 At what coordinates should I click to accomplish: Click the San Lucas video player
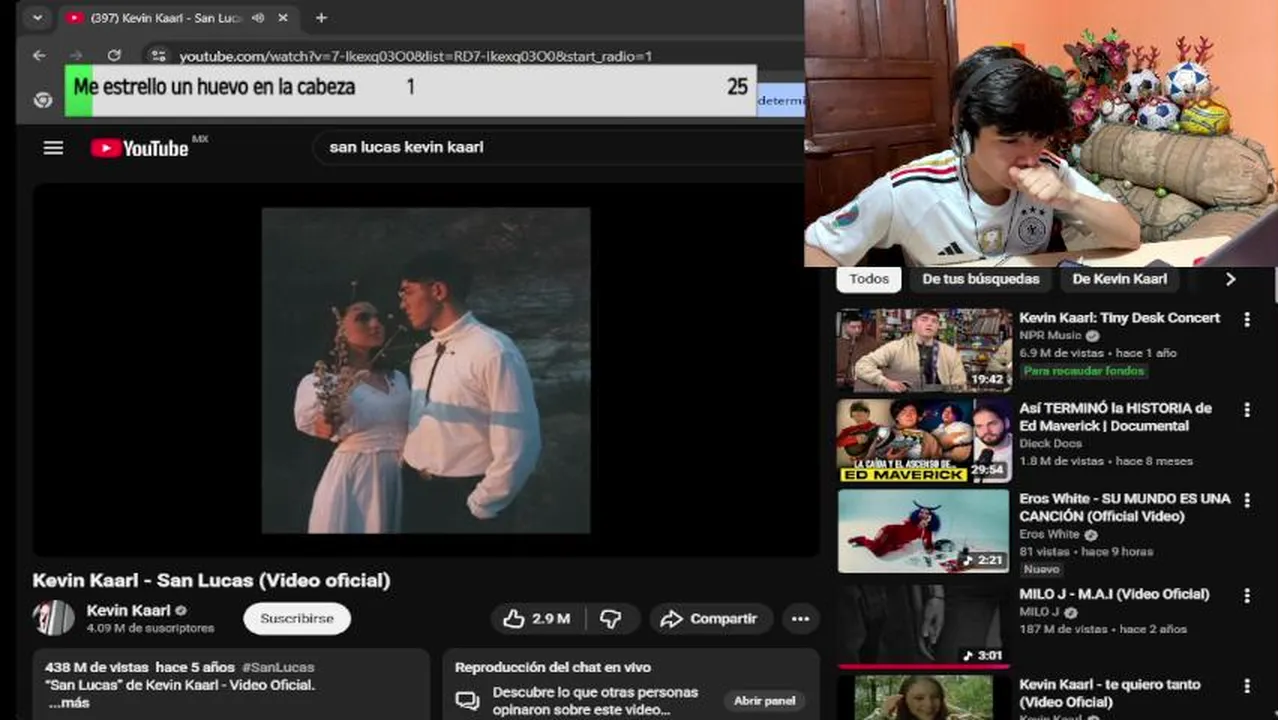coord(426,370)
